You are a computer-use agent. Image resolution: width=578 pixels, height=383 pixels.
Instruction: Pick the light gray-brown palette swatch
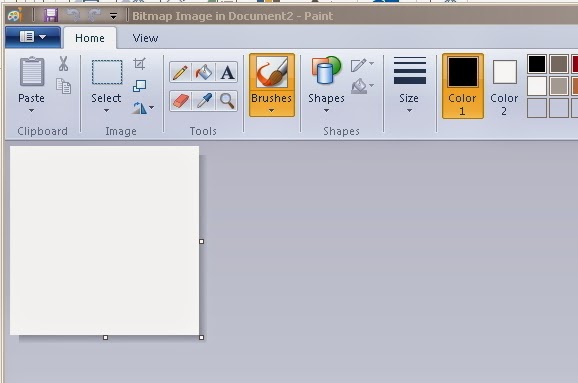tap(559, 86)
